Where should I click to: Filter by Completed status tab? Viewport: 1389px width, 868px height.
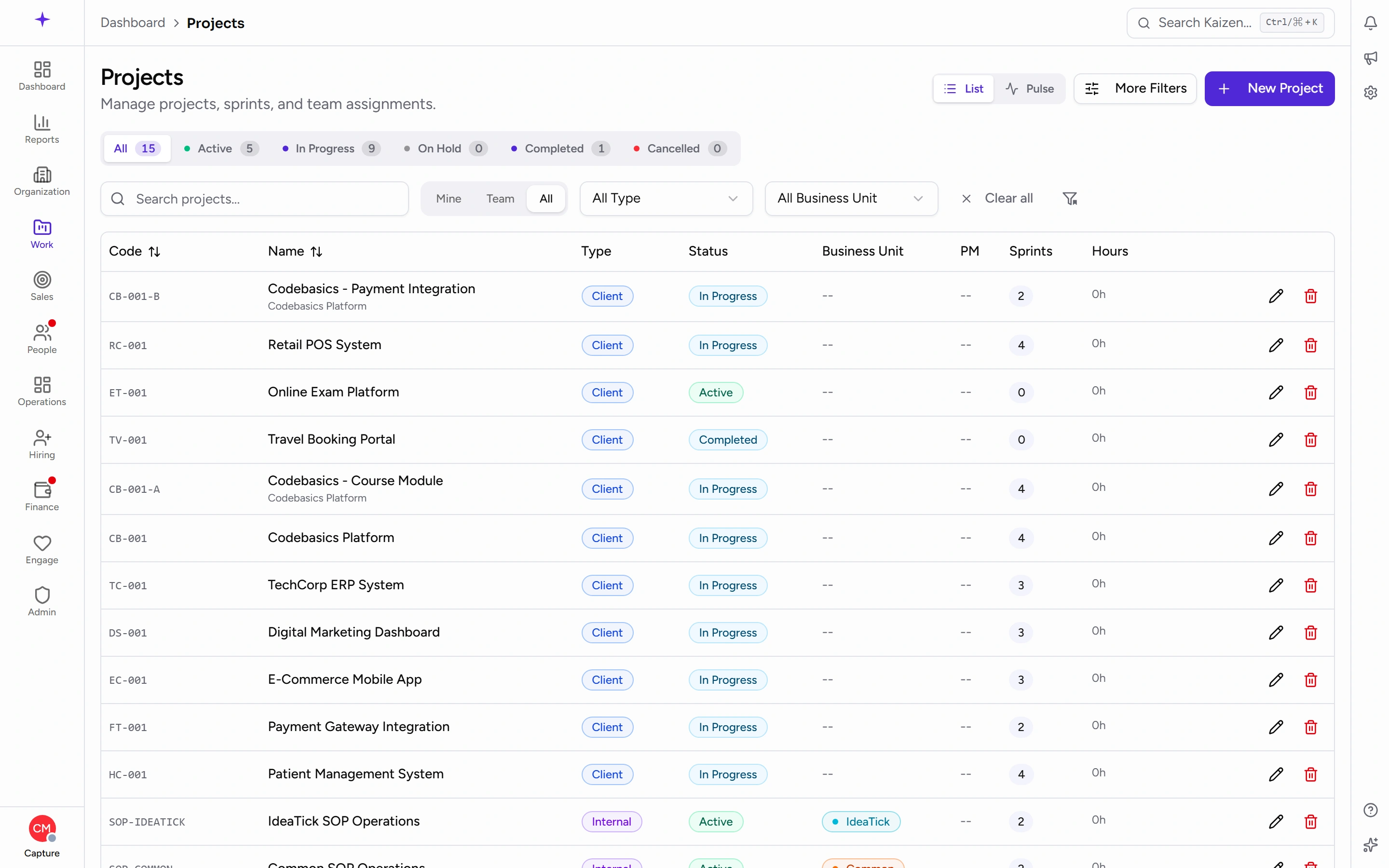pos(561,149)
